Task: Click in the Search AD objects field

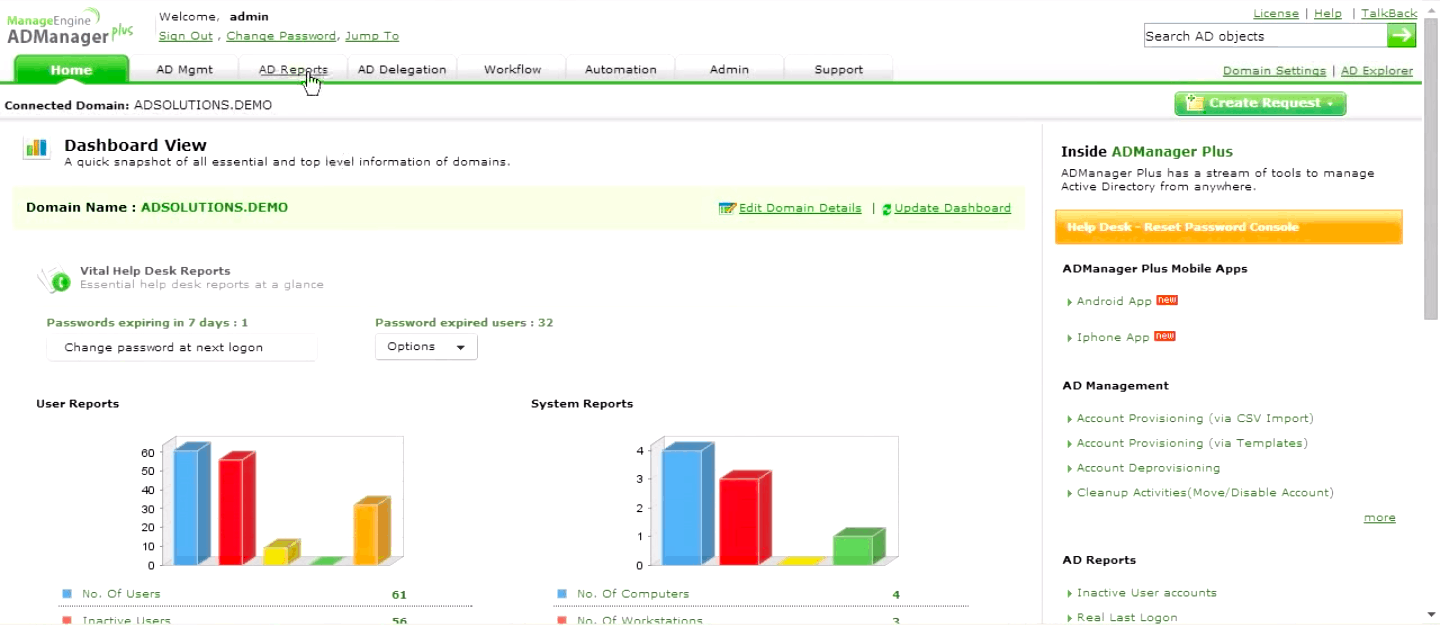Action: point(1265,36)
